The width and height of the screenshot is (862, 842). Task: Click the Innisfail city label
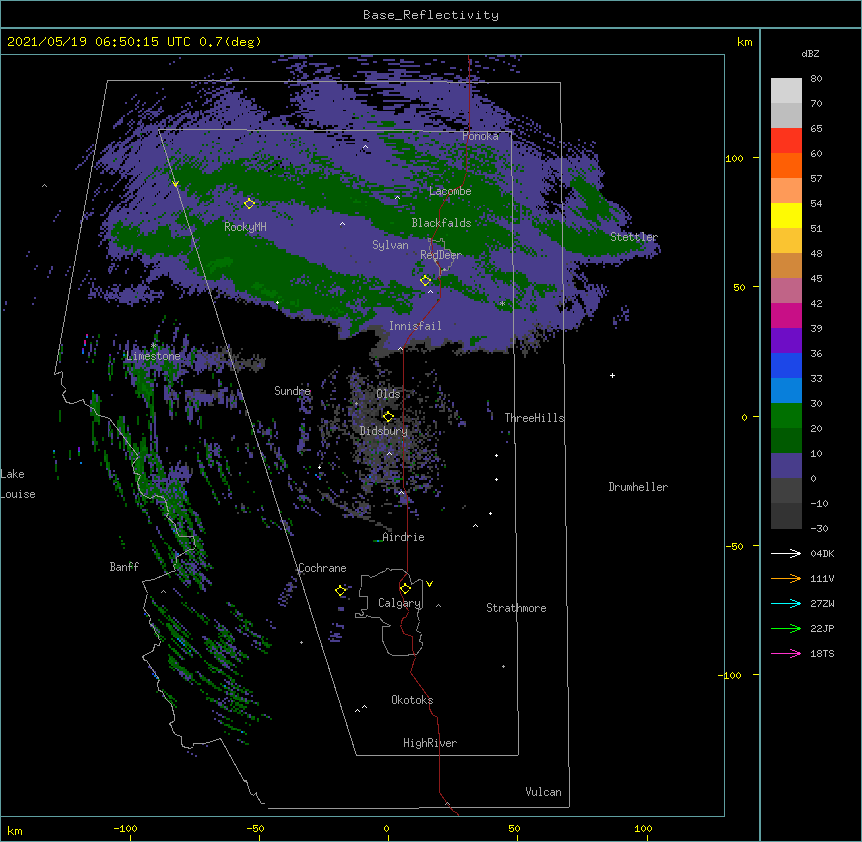point(415,326)
